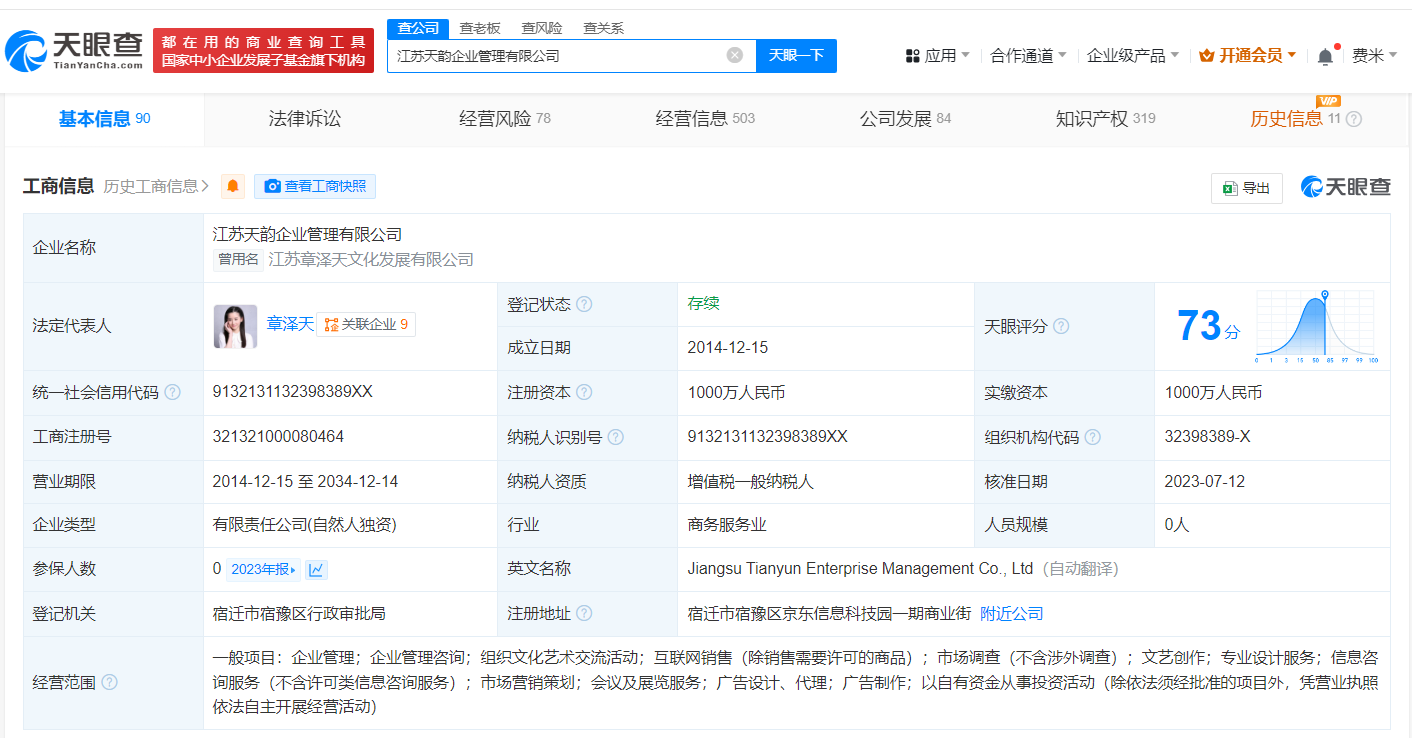Open the 公司发展 tab
Image resolution: width=1412 pixels, height=738 pixels.
(905, 119)
